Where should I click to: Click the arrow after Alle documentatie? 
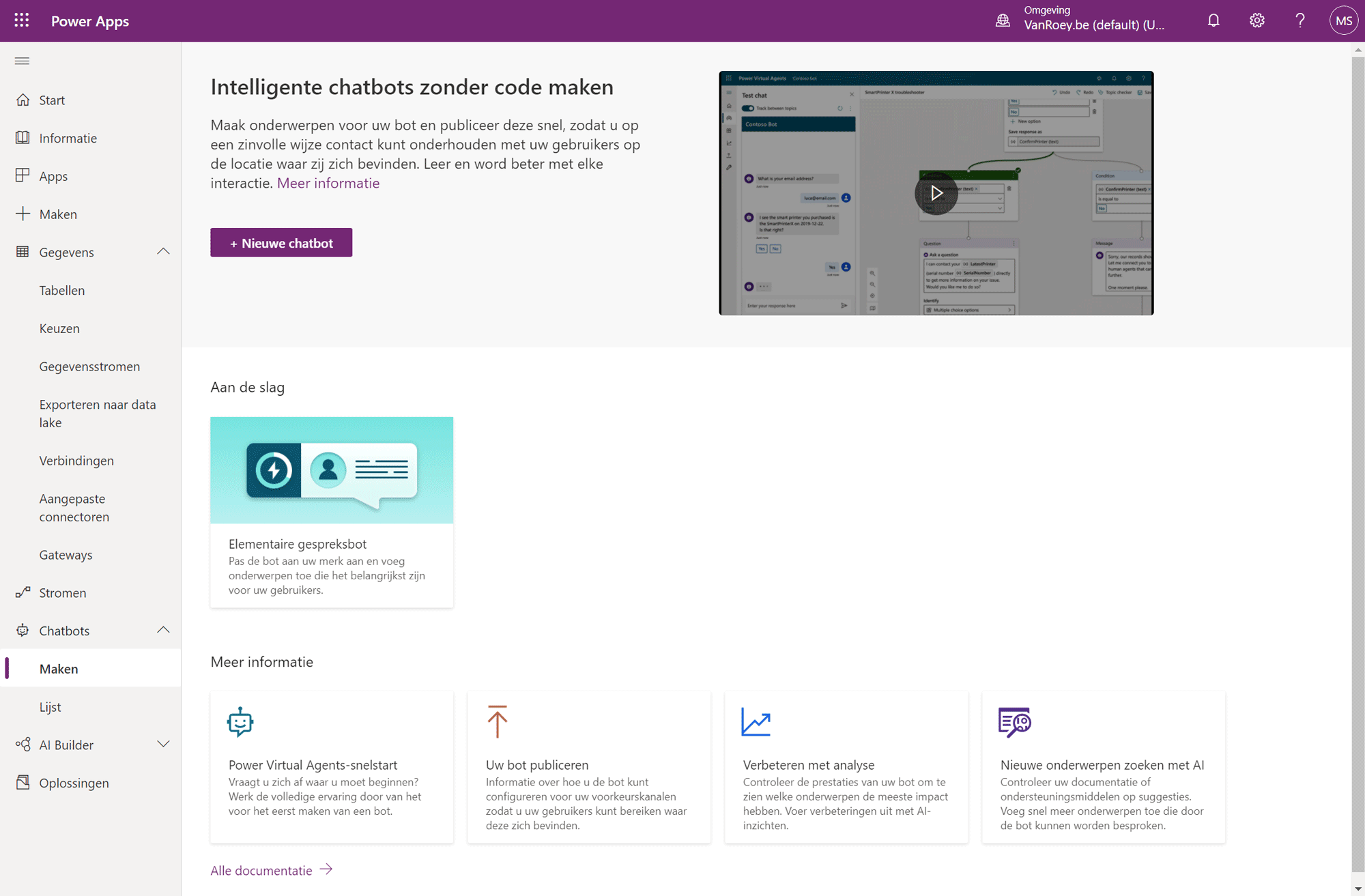326,869
